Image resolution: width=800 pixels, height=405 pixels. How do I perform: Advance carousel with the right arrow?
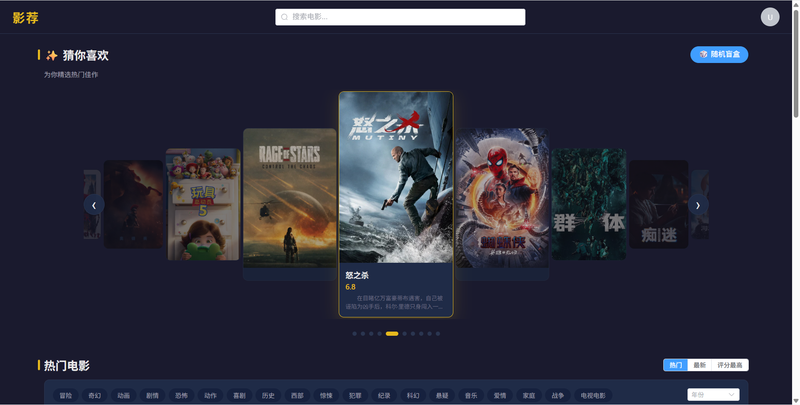pyautogui.click(x=698, y=205)
